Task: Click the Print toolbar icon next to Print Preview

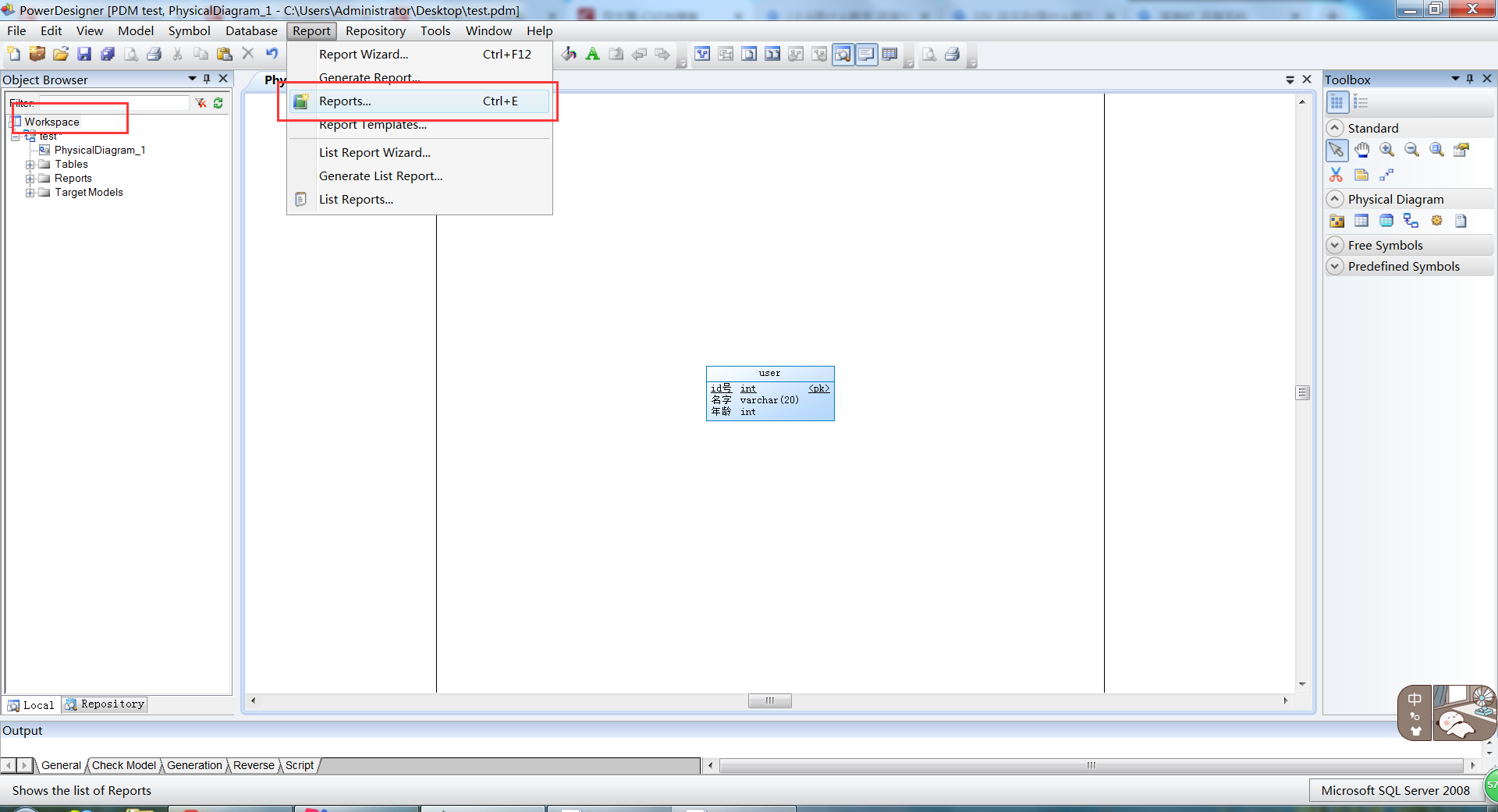Action: 154,54
